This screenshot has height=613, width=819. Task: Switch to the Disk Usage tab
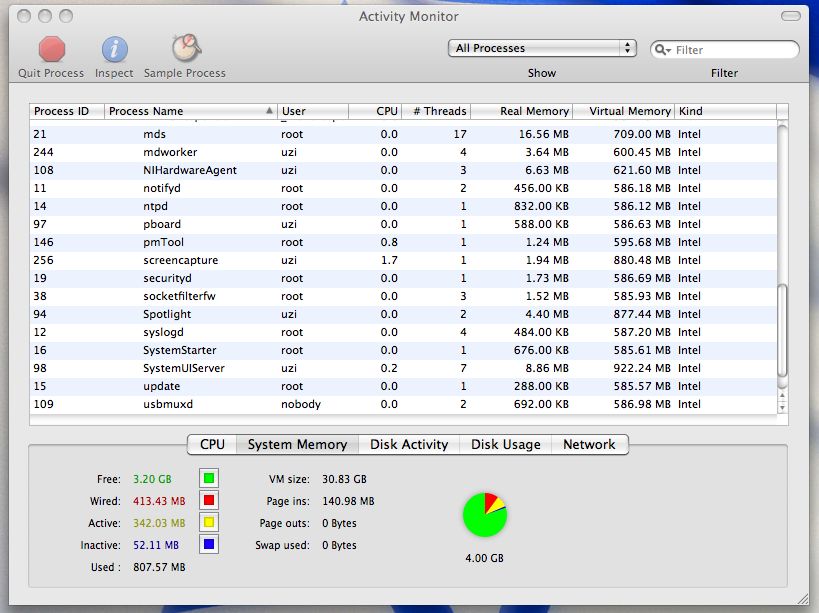pos(506,444)
